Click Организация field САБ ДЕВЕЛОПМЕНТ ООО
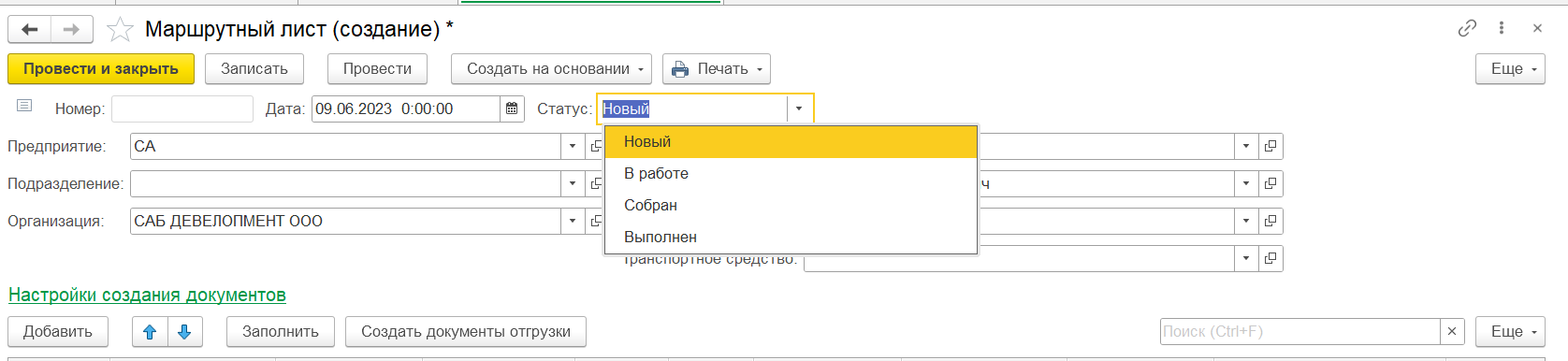Viewport: 1568px width, 361px height. (x=345, y=221)
